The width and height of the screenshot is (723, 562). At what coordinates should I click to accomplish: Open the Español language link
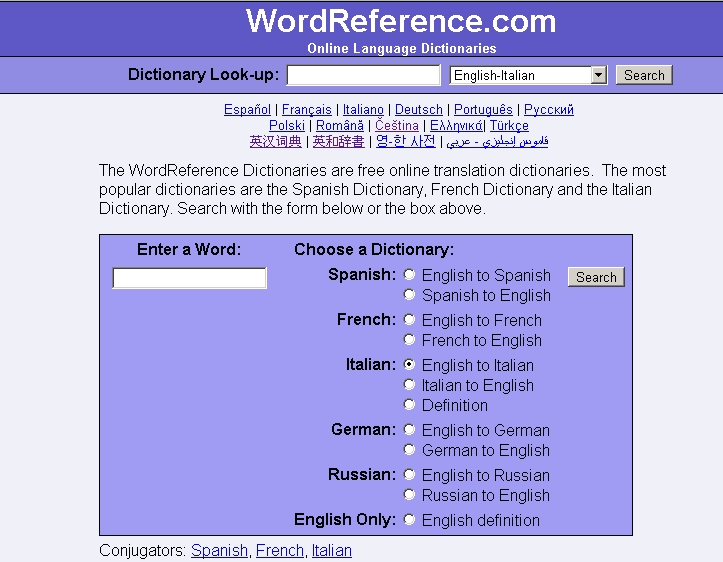click(x=247, y=110)
